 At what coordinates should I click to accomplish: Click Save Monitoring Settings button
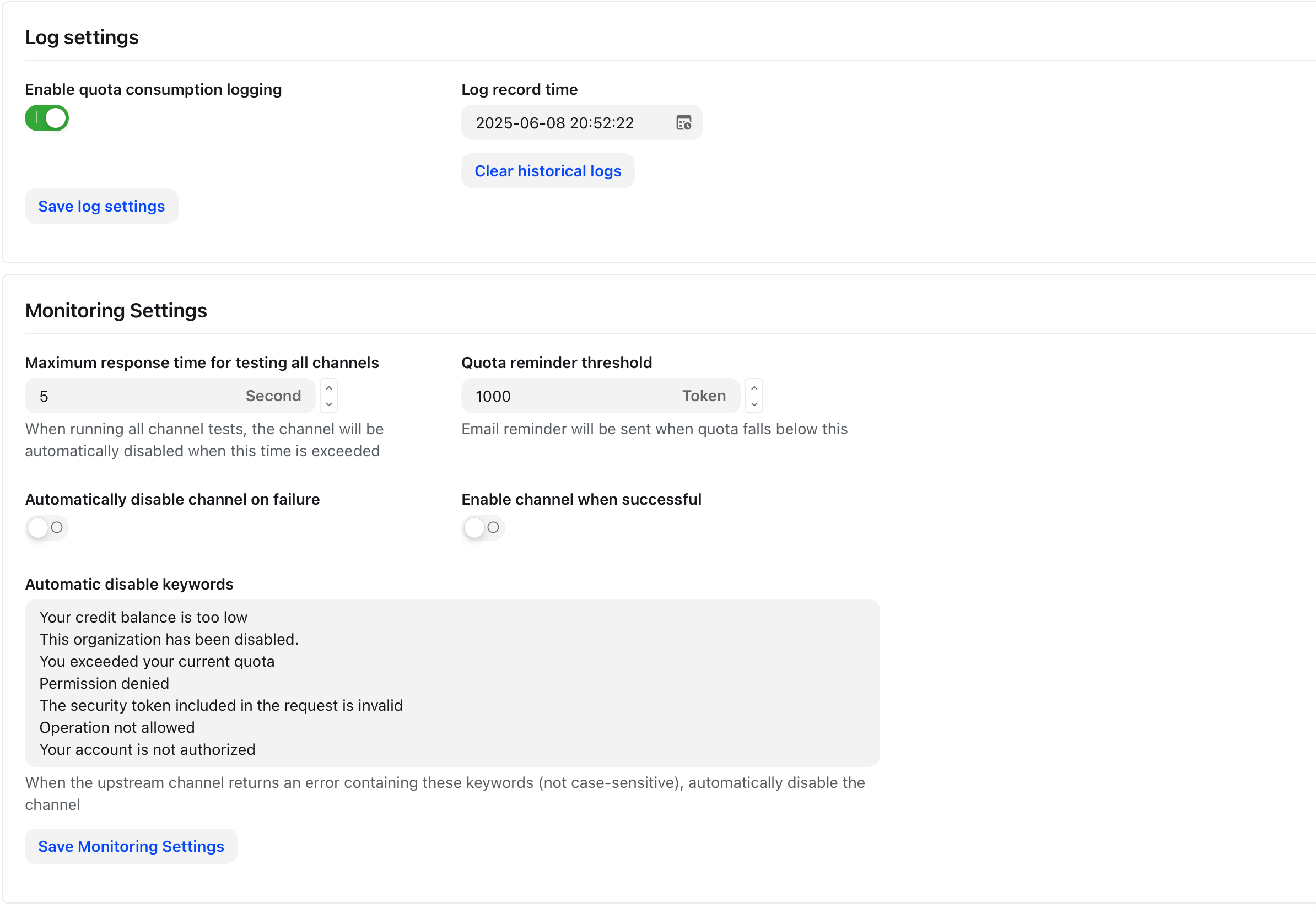(x=131, y=846)
